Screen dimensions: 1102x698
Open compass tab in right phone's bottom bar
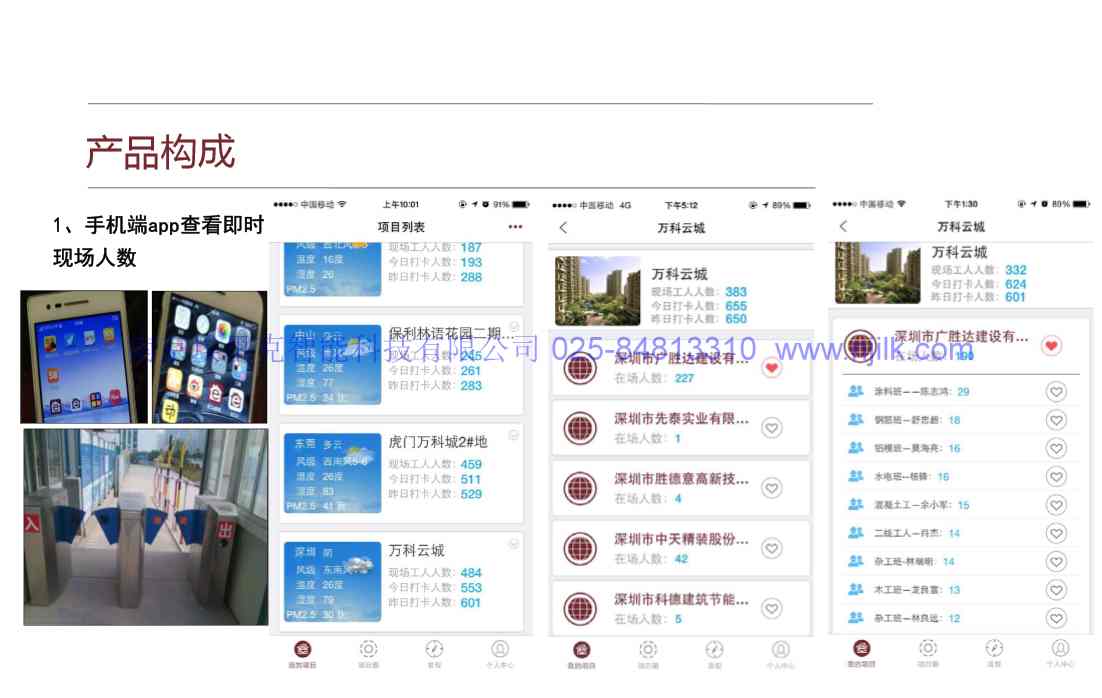click(994, 648)
